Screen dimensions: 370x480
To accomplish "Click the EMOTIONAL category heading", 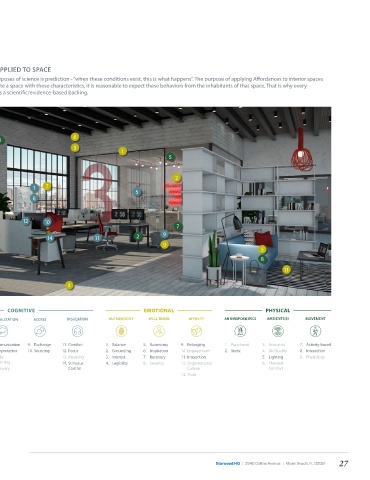I will 159,310.
